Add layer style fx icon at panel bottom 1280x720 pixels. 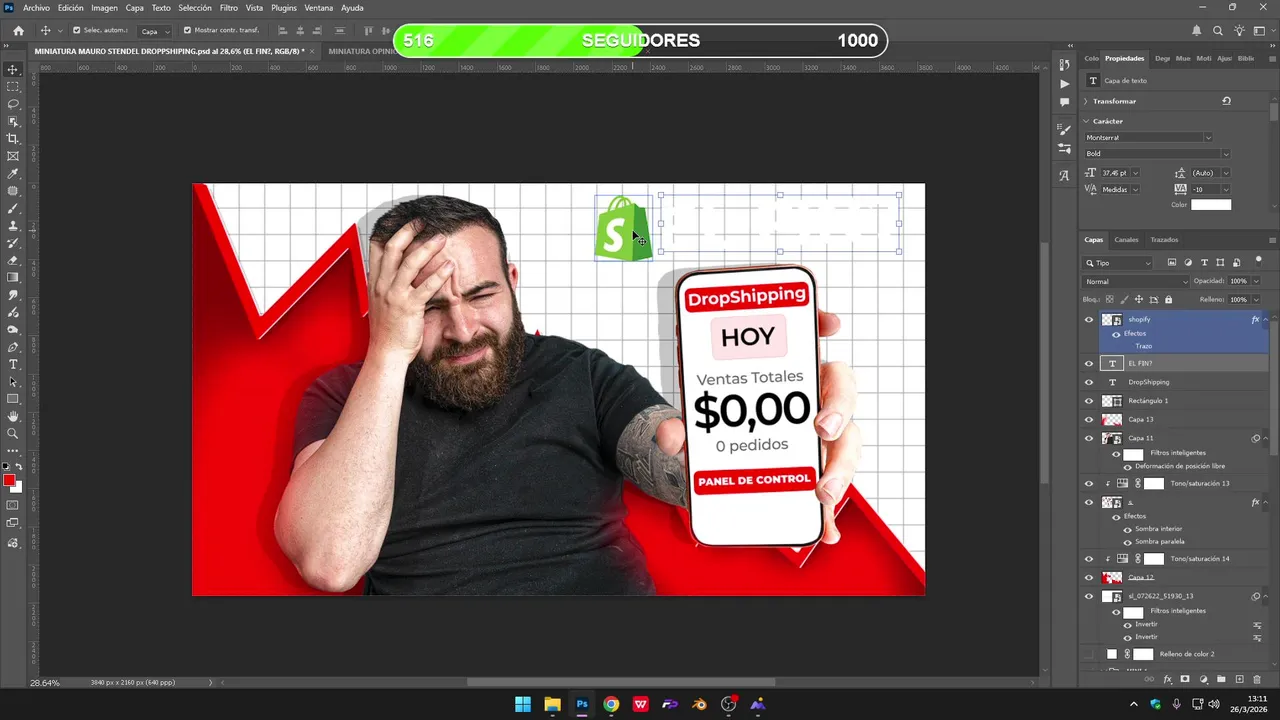1167,680
